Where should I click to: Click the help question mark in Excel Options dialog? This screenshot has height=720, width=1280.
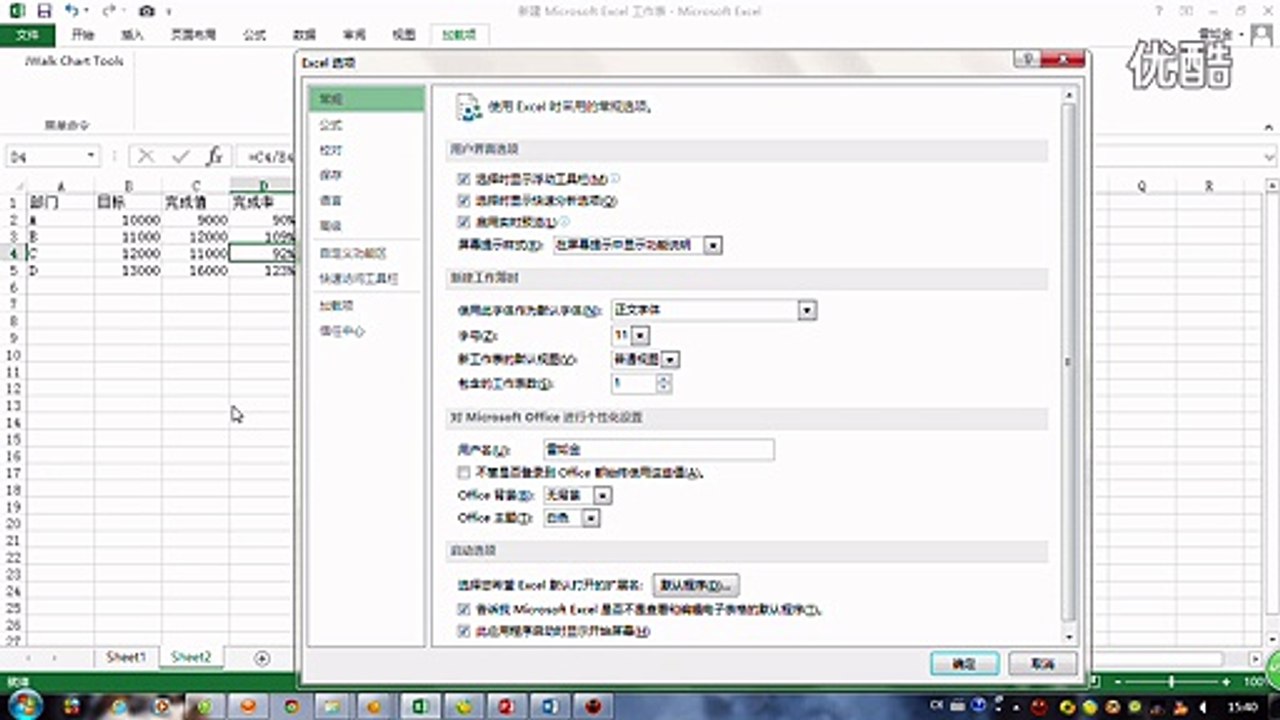tap(1027, 61)
